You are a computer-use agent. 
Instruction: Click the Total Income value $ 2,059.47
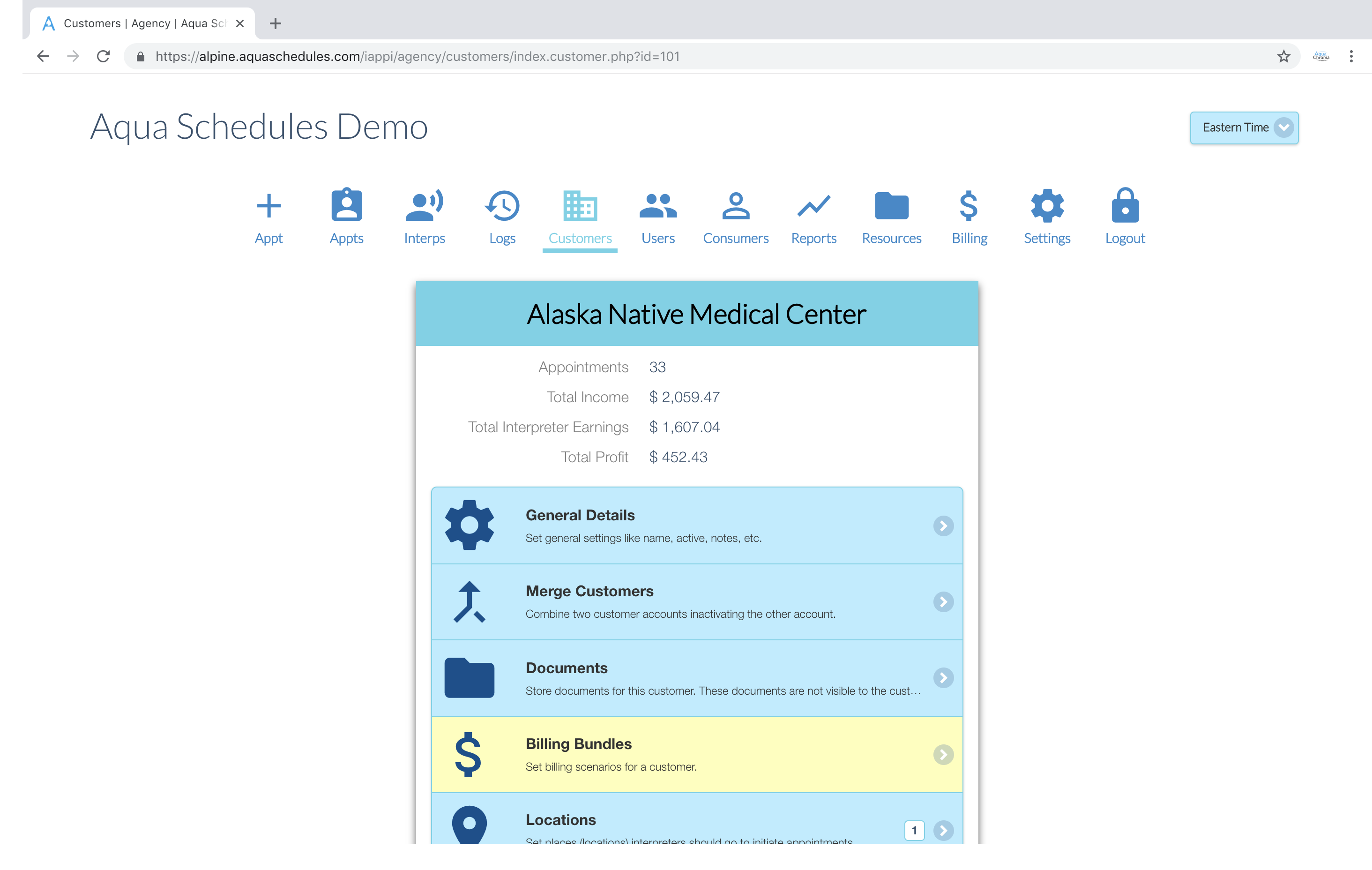coord(684,397)
